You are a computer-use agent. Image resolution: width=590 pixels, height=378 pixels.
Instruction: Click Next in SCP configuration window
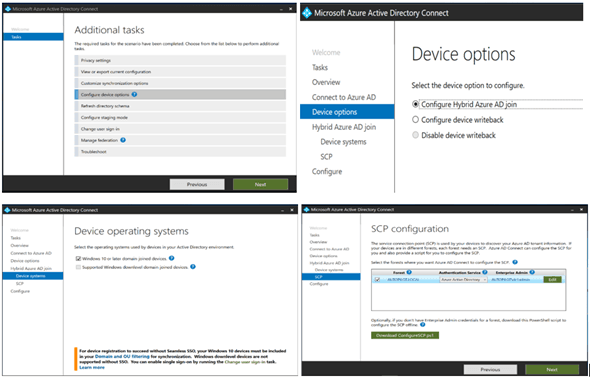(x=552, y=369)
